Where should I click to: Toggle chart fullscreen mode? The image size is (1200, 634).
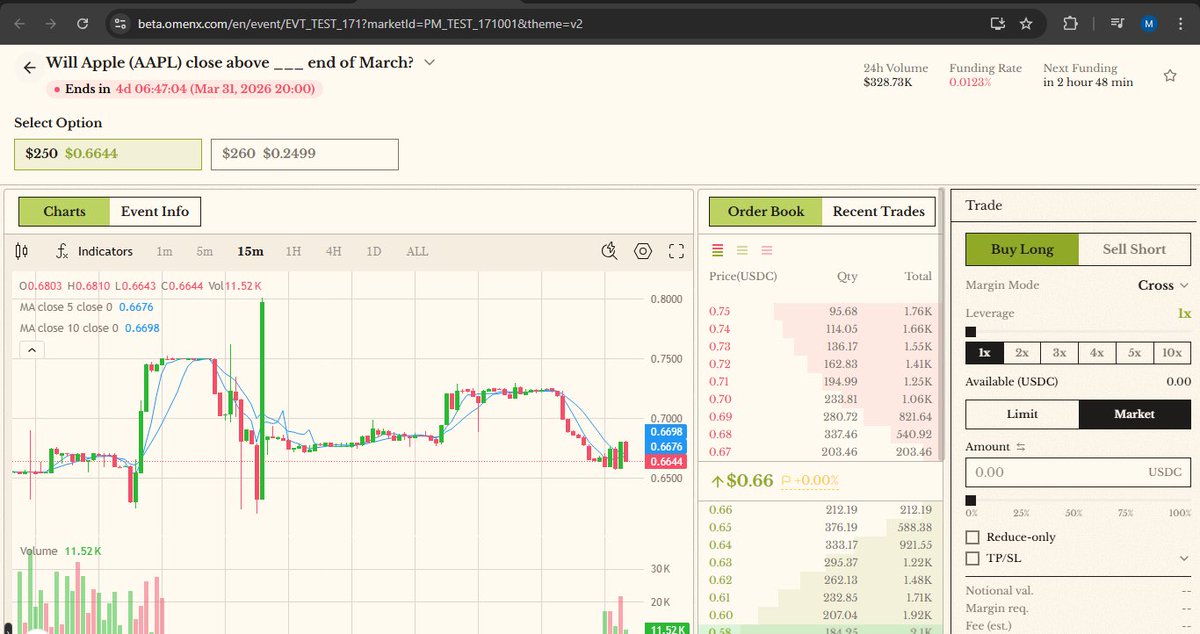click(x=676, y=251)
